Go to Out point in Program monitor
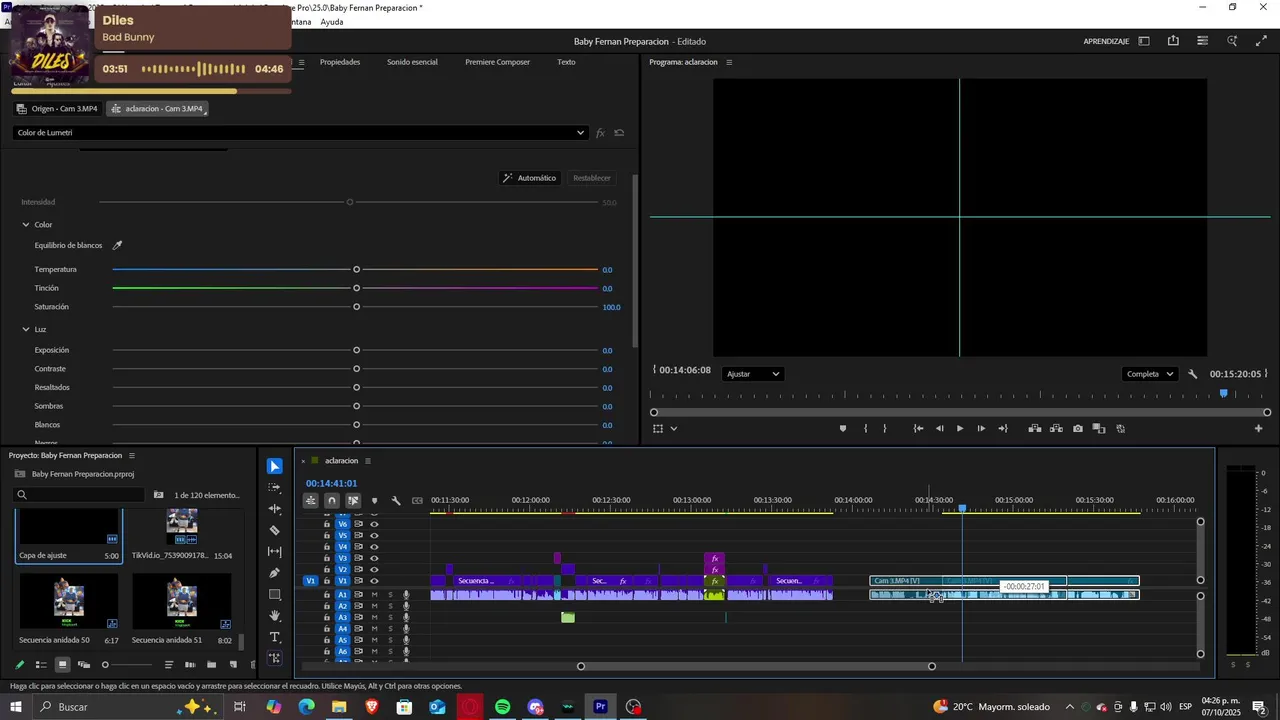Image resolution: width=1280 pixels, height=720 pixels. (1003, 429)
